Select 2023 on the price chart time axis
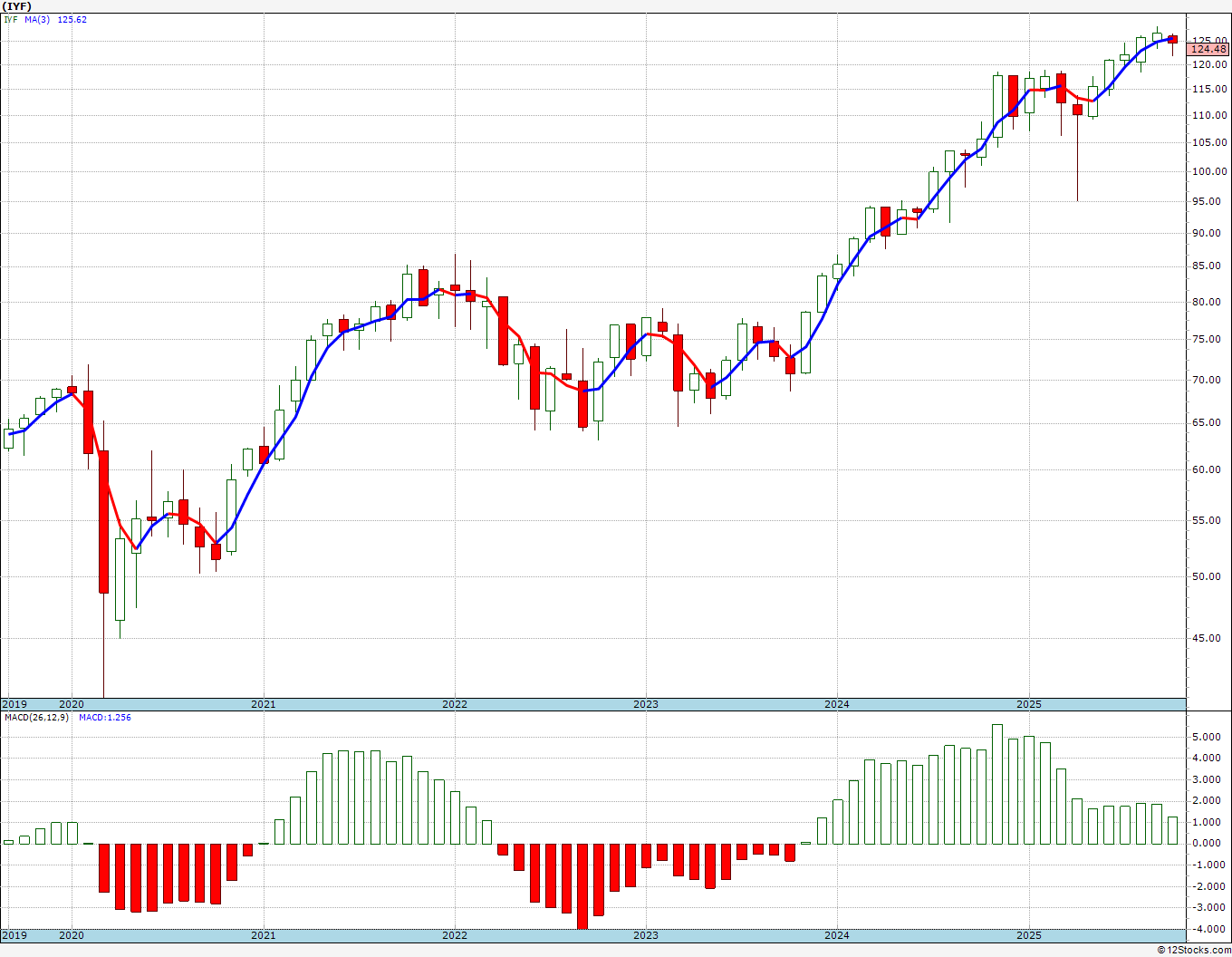Screen dimensions: 1232x957 (646, 704)
